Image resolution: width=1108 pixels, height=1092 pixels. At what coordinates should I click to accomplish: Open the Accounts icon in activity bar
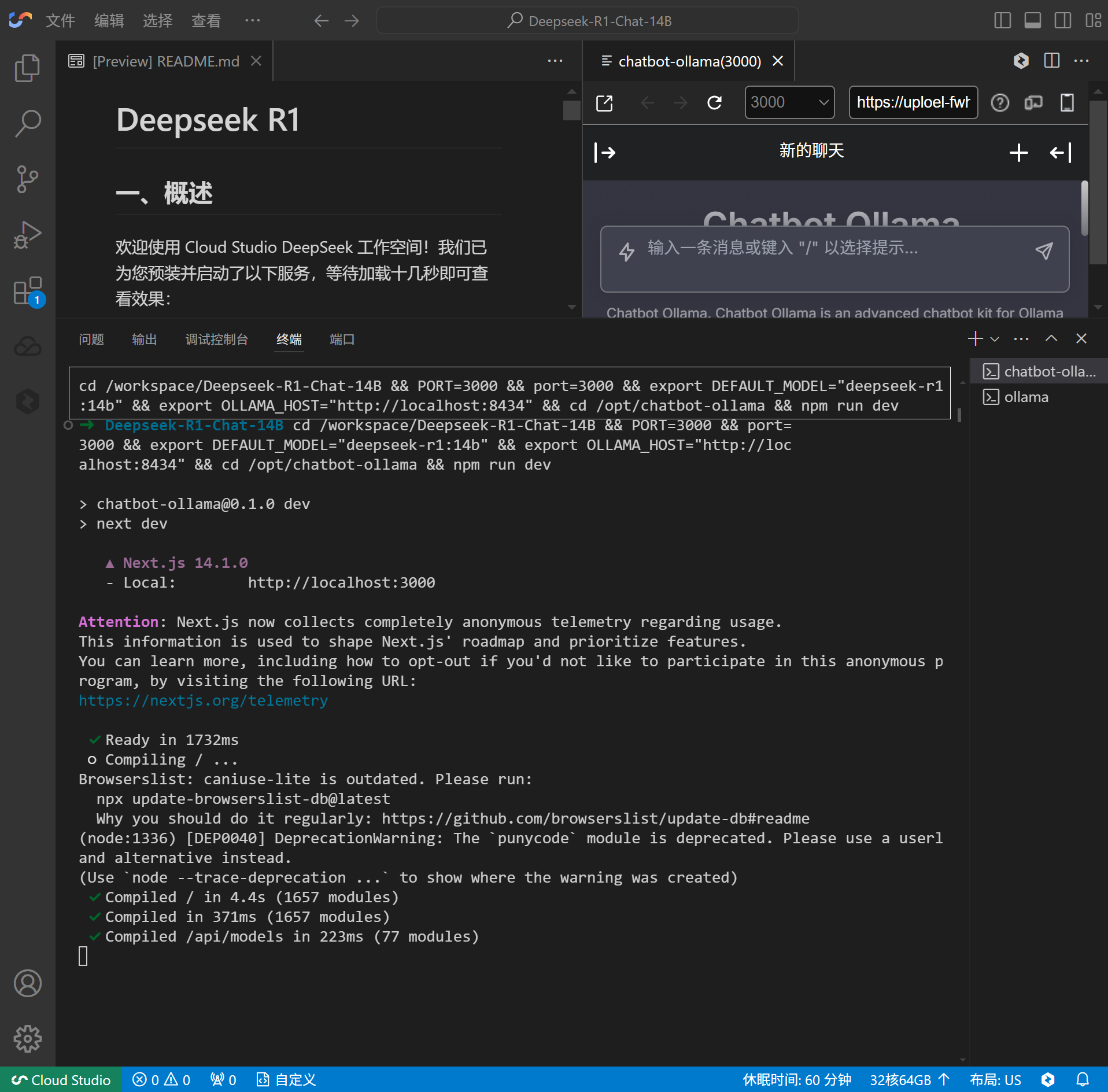(x=27, y=983)
